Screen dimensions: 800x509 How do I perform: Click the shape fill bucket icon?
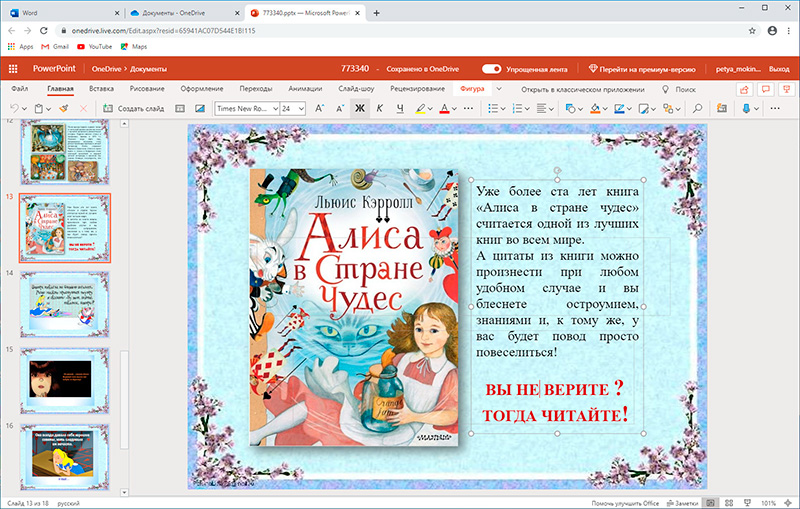tap(596, 108)
